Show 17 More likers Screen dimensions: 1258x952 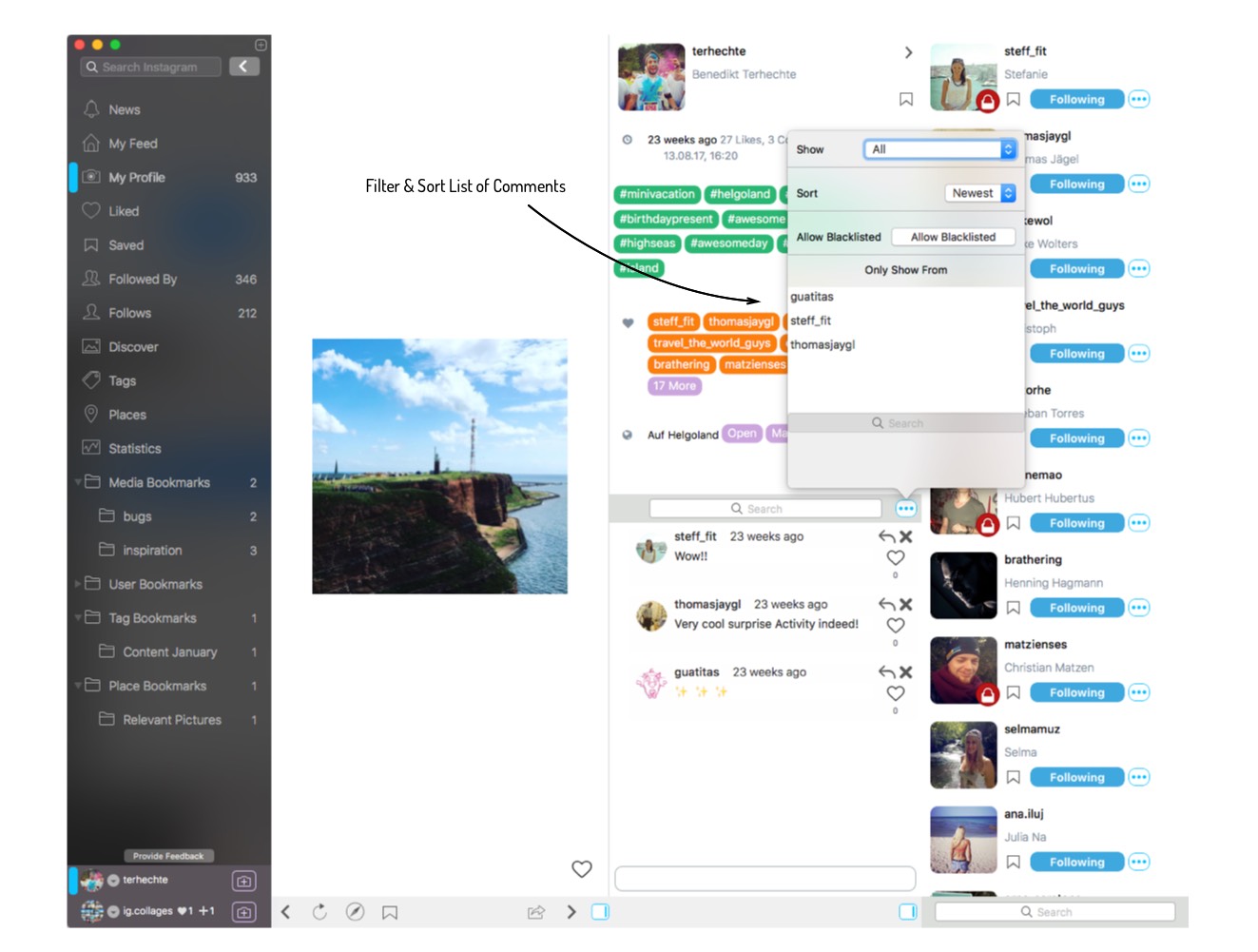coord(675,386)
